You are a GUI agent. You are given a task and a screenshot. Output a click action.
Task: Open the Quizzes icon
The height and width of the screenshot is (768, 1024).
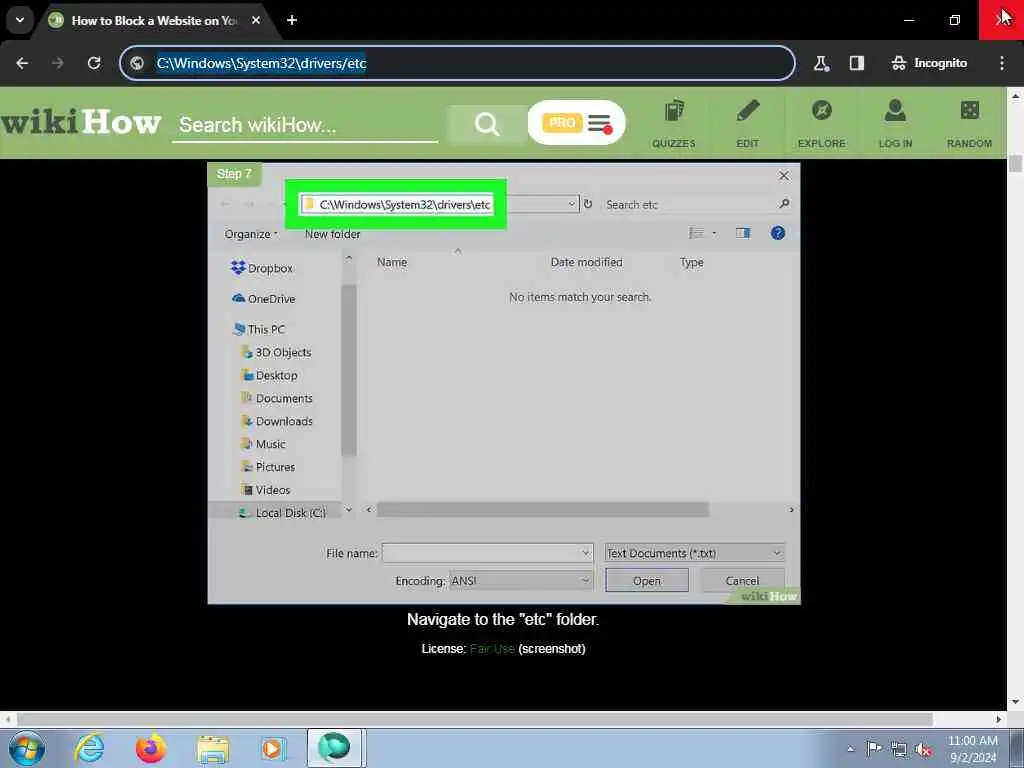pos(673,123)
